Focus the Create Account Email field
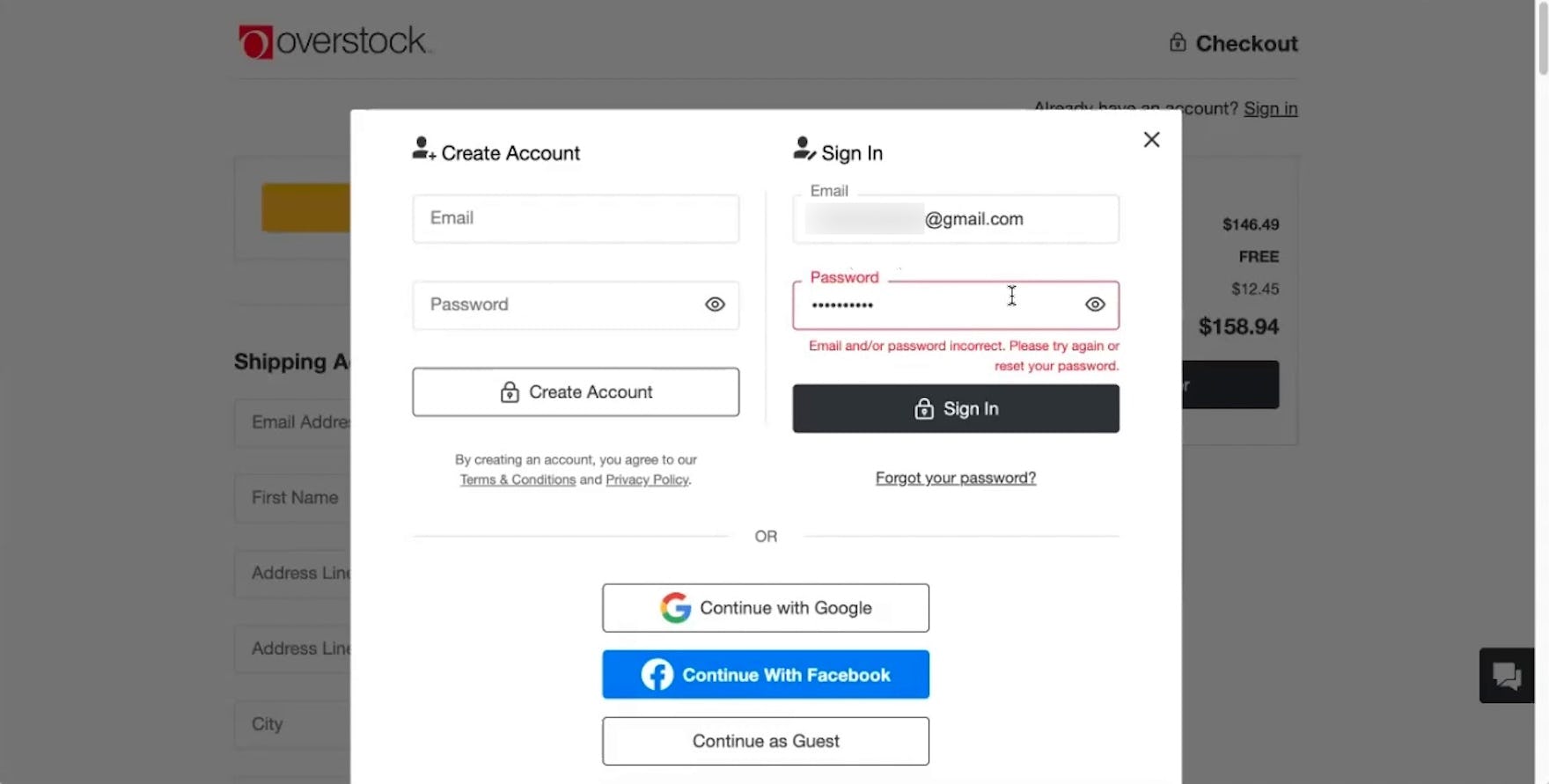The width and height of the screenshot is (1549, 784). coord(576,218)
